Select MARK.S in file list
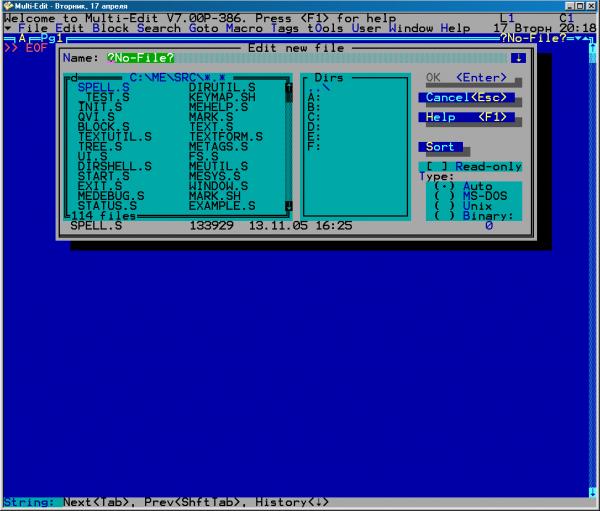The width and height of the screenshot is (600, 511). point(211,117)
